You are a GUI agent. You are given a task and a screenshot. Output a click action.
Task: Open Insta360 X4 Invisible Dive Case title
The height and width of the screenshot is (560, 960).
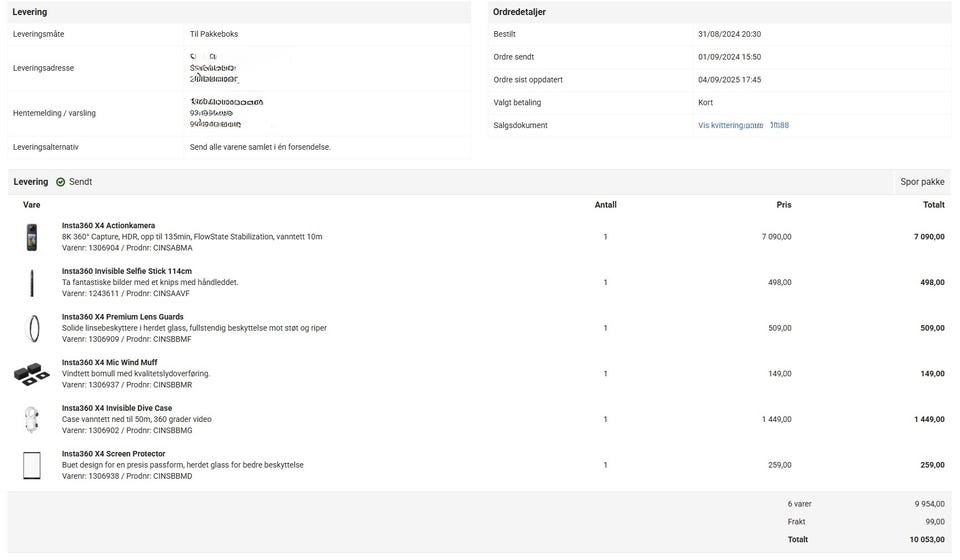coord(117,408)
